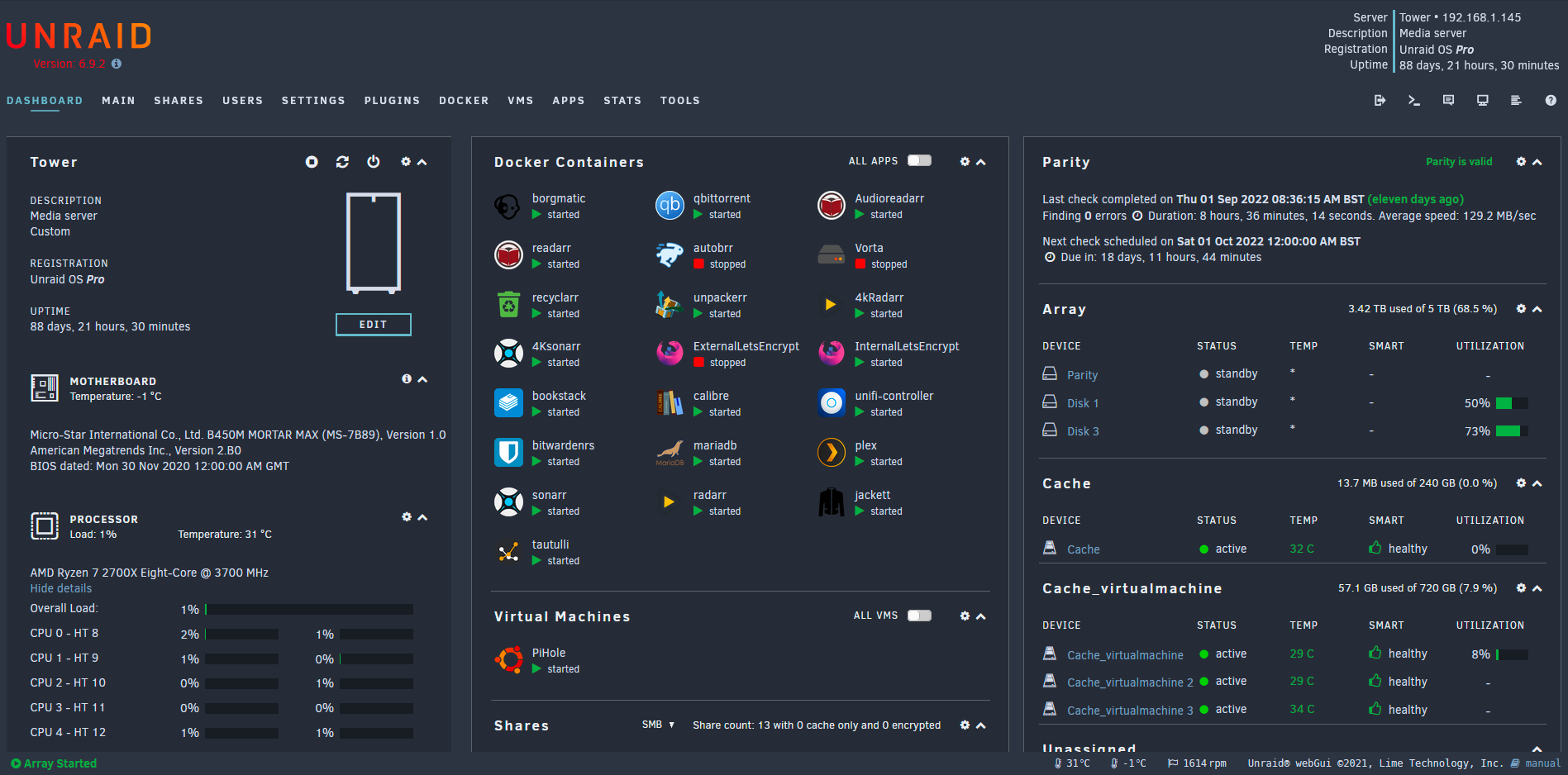
Task: Click the UNRAID logo
Action: point(79,36)
